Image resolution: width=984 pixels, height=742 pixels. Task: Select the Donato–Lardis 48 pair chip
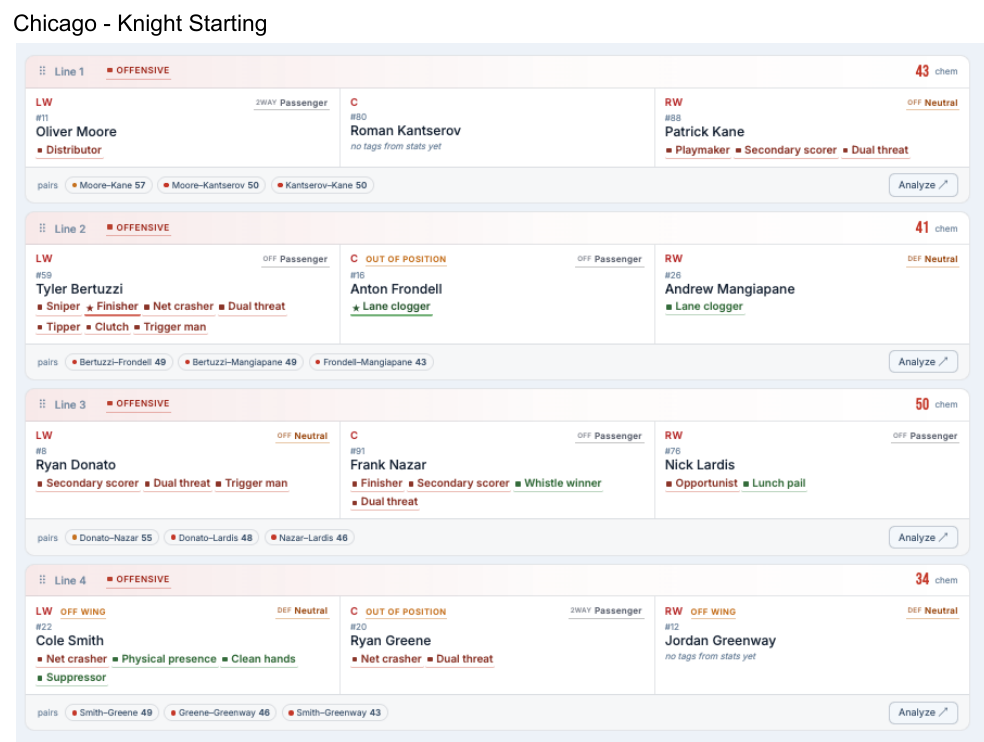tap(211, 538)
